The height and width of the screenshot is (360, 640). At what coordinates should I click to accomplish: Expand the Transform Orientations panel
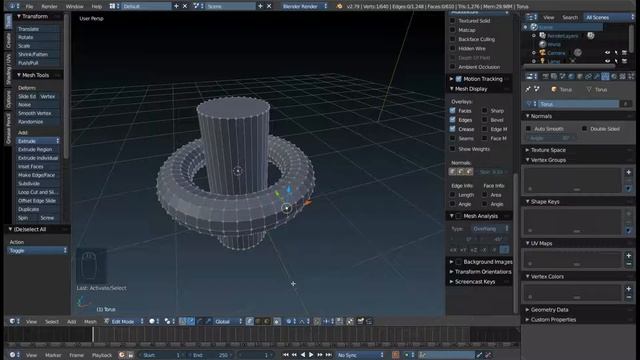tap(452, 271)
